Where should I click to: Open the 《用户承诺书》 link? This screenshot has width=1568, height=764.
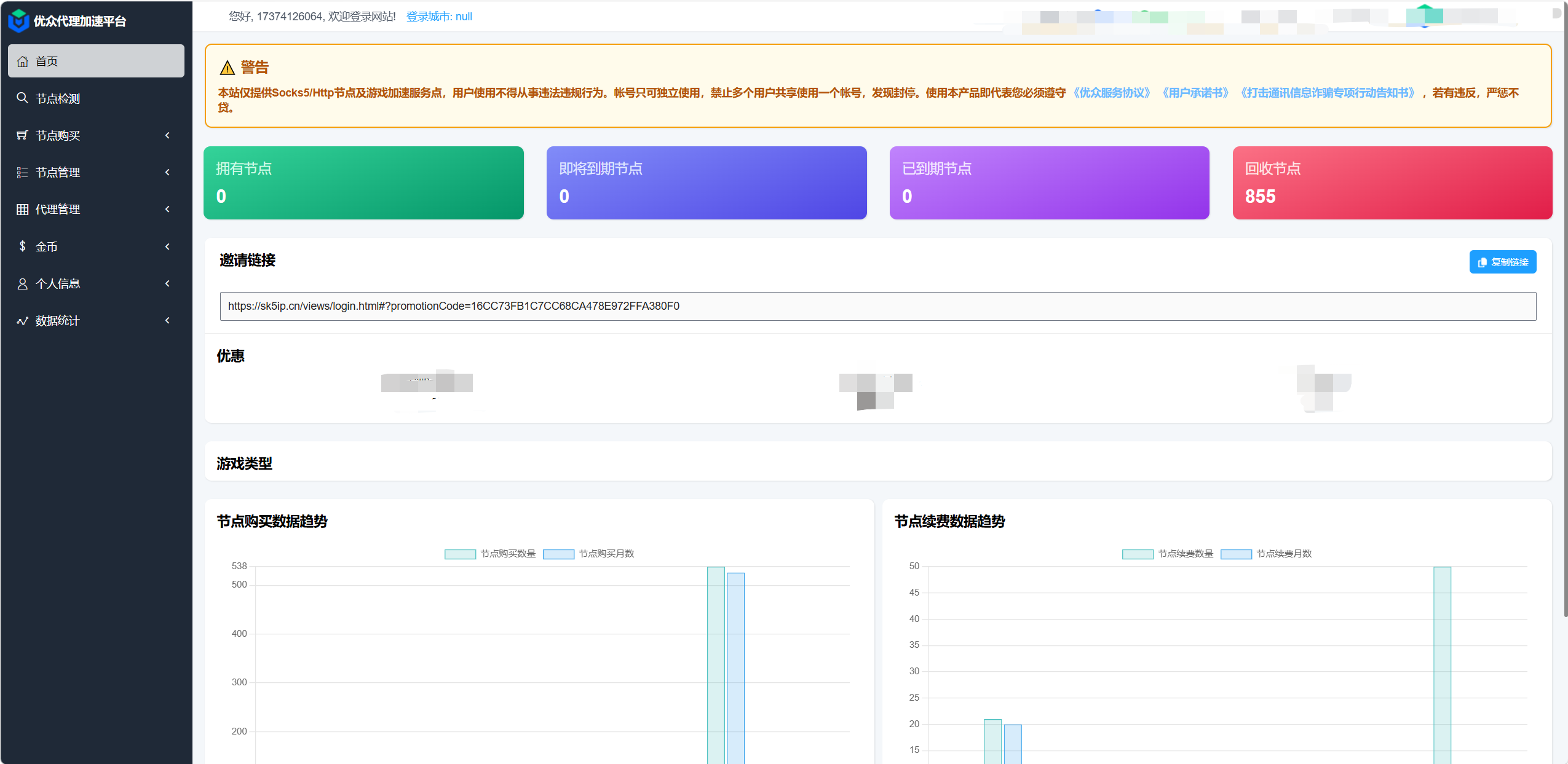click(1195, 93)
